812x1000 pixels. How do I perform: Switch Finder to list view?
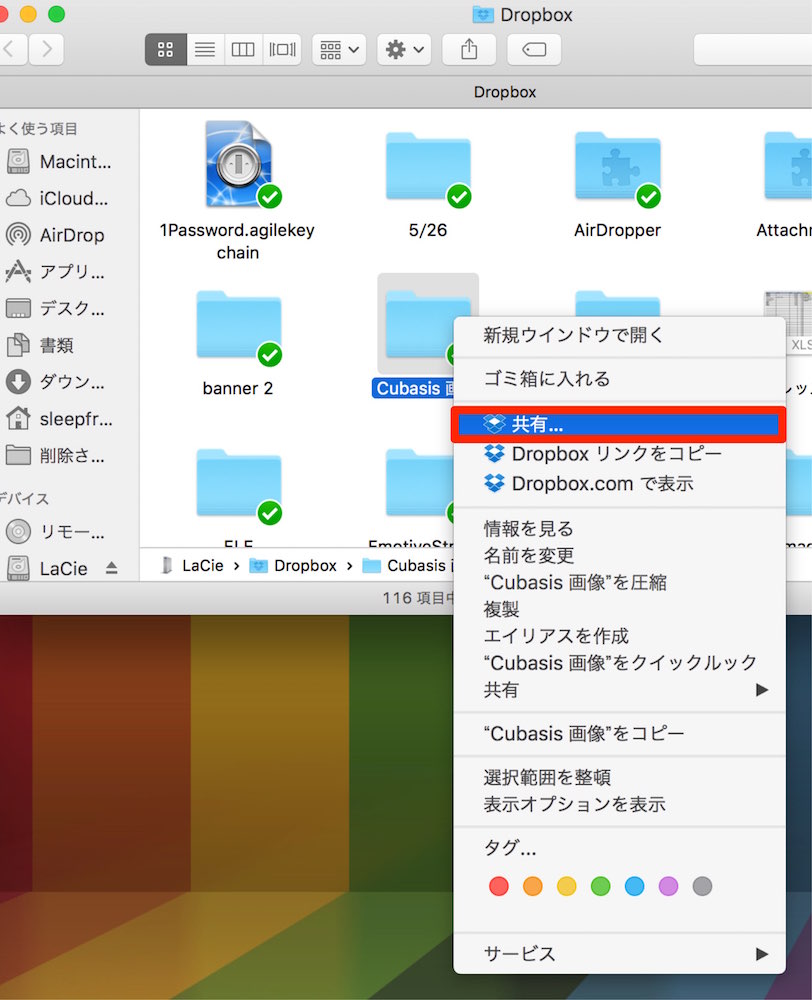205,49
